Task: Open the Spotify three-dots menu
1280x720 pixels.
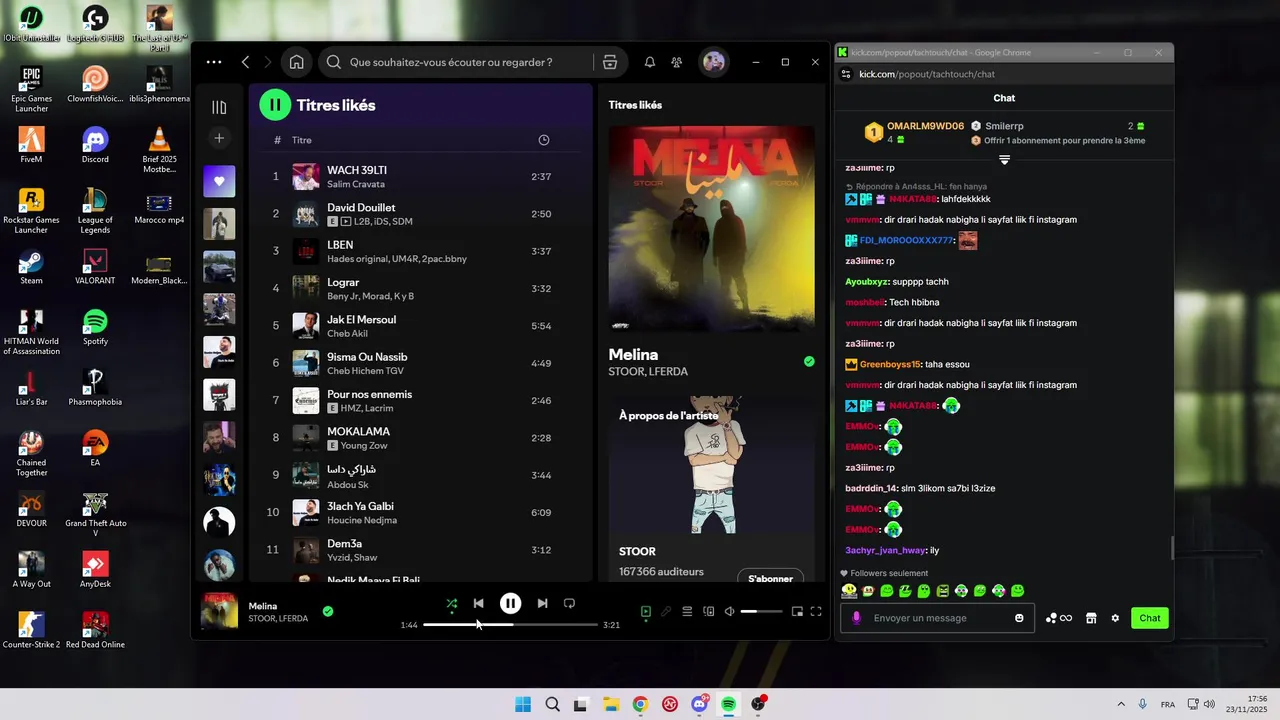Action: click(x=214, y=62)
